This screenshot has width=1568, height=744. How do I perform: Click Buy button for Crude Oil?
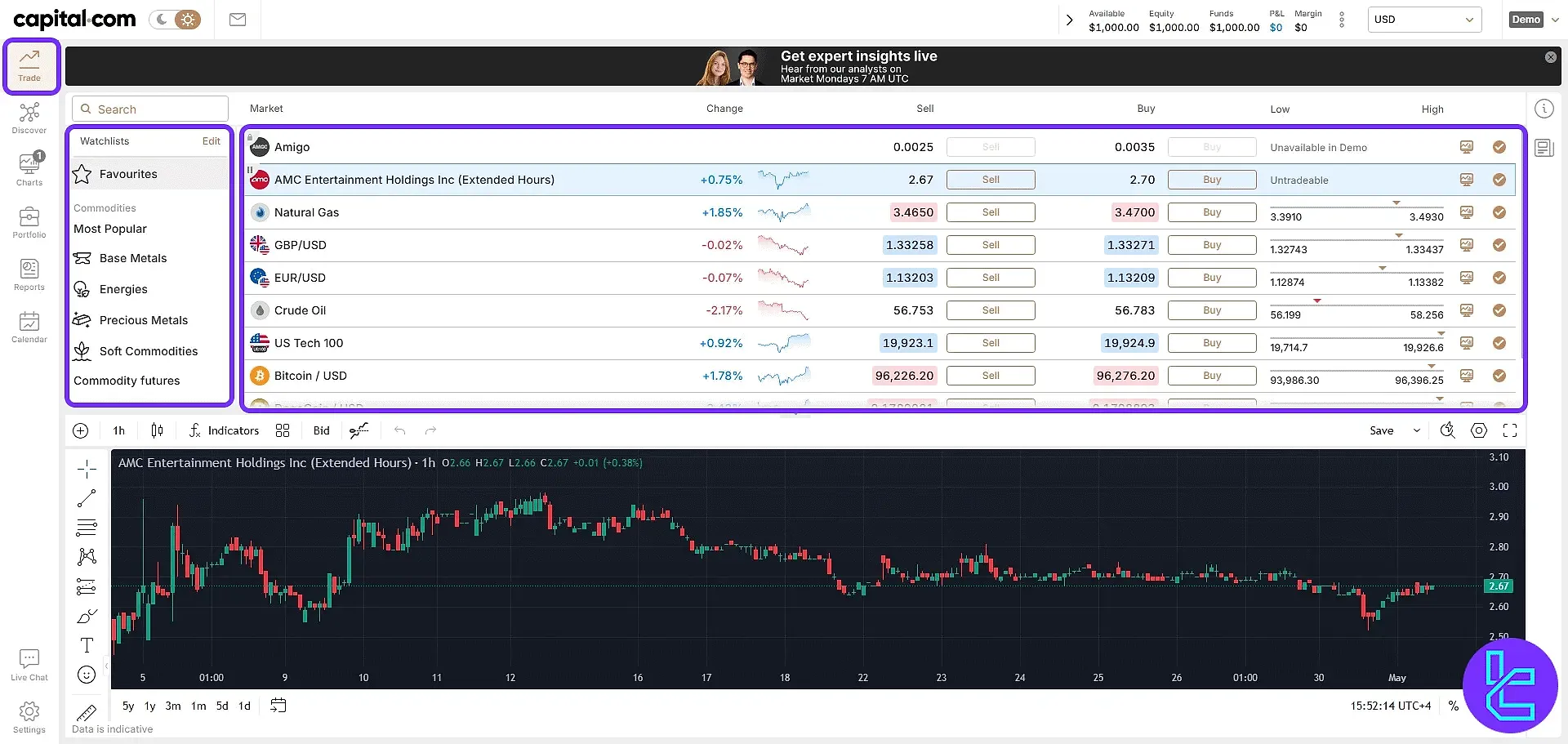coord(1212,310)
